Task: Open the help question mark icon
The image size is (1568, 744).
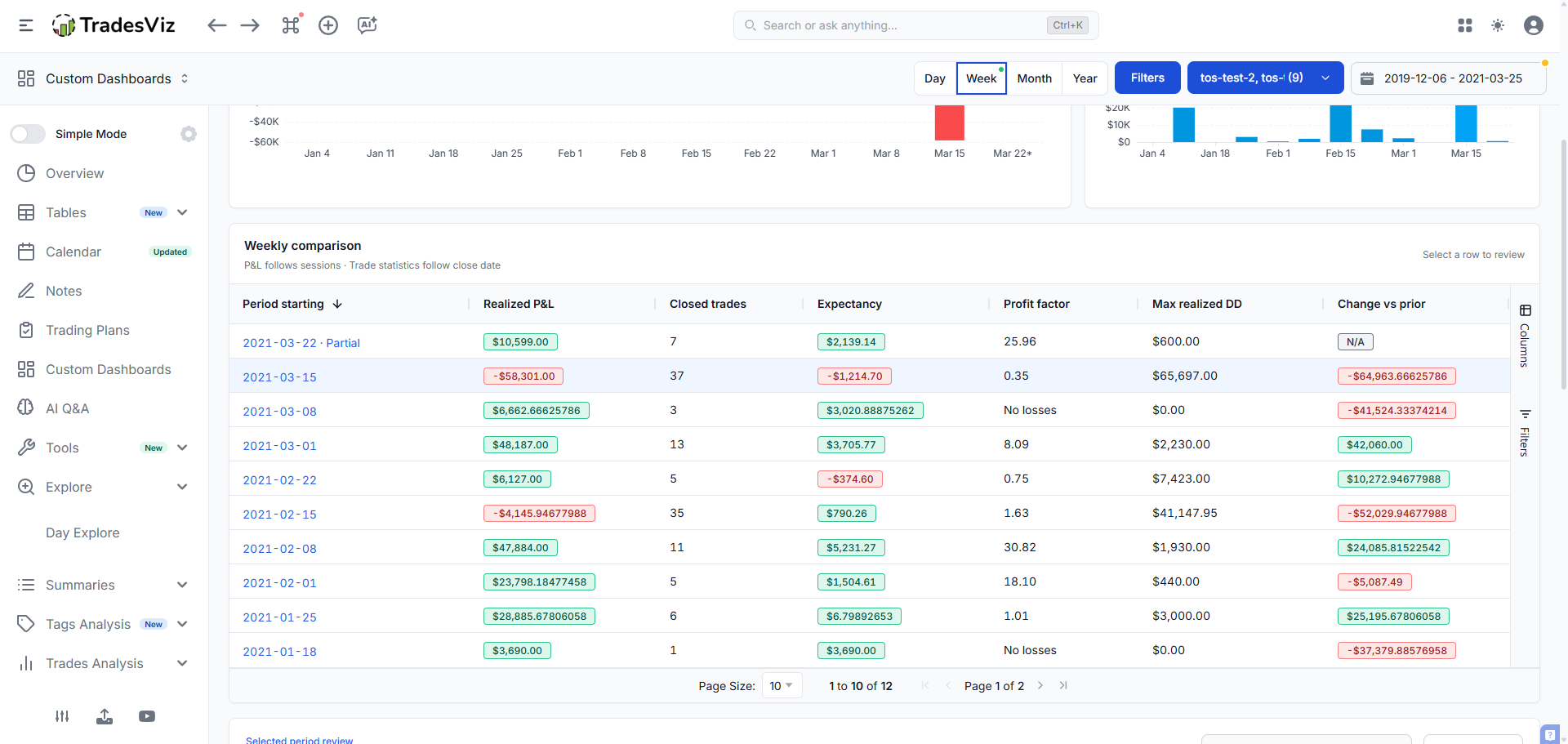Action: [x=1550, y=734]
